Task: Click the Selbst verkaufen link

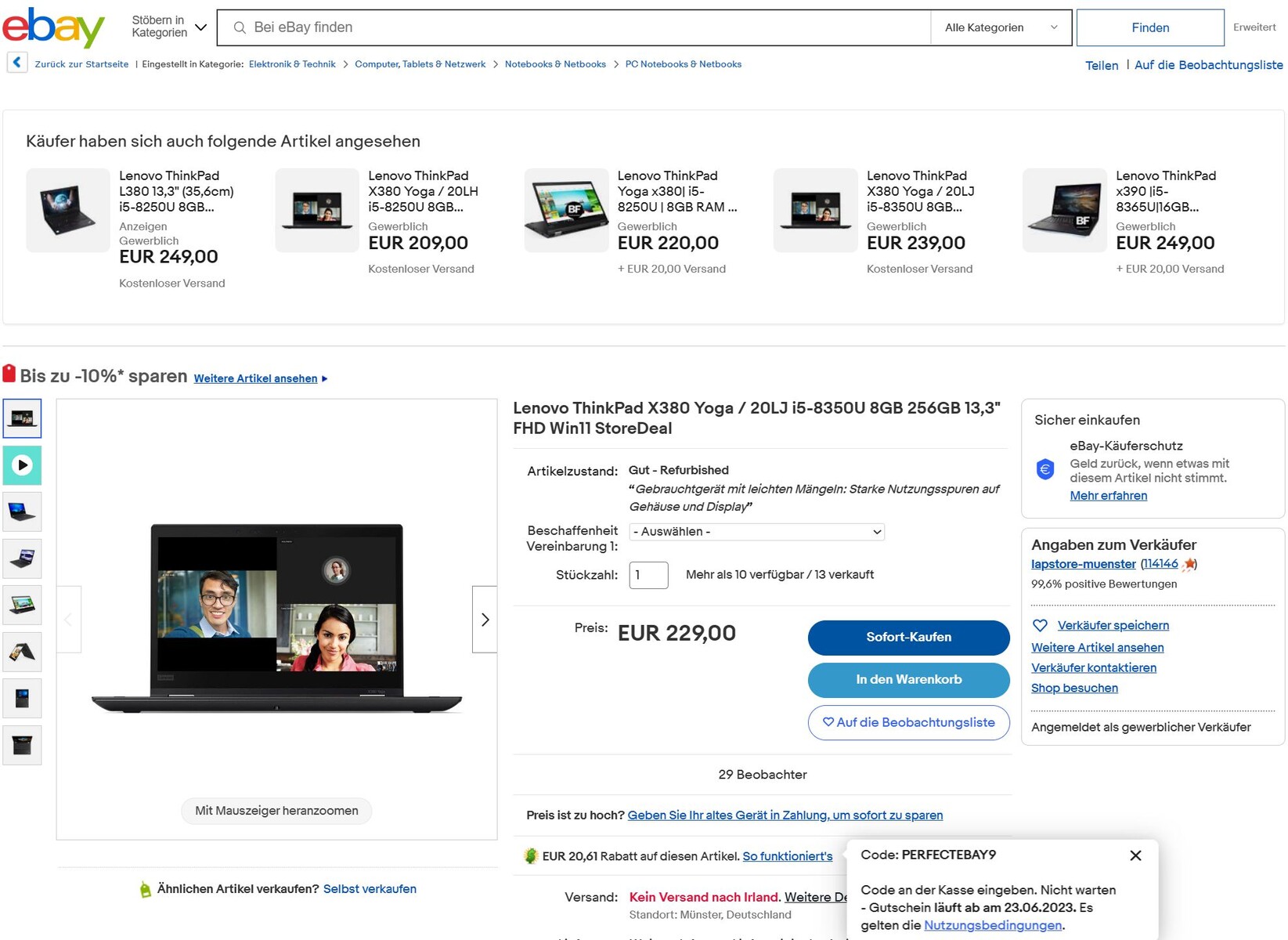Action: [370, 889]
